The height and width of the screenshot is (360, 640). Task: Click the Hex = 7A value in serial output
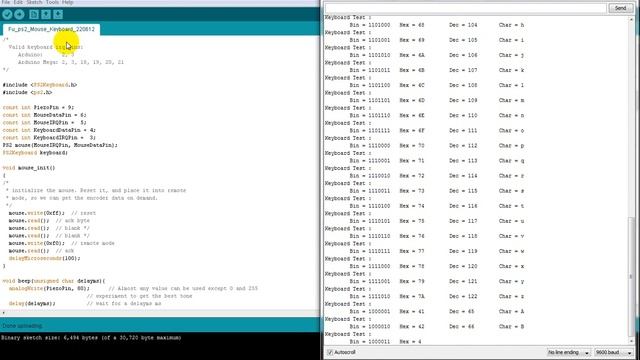pyautogui.click(x=412, y=296)
